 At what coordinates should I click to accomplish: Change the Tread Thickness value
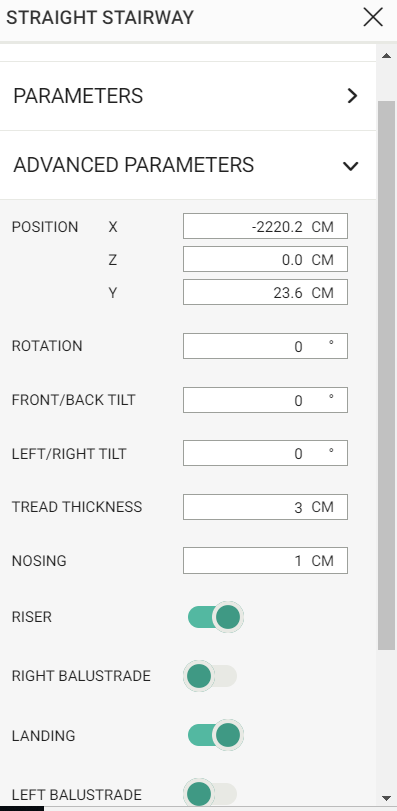[265, 507]
